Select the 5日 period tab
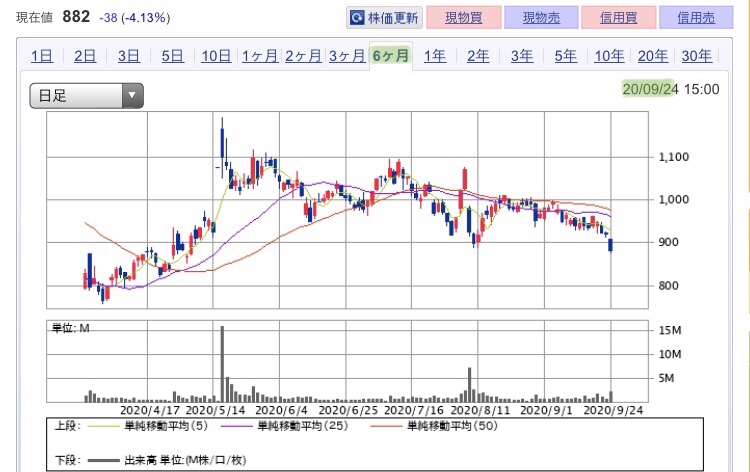Image resolution: width=750 pixels, height=472 pixels. [x=172, y=56]
